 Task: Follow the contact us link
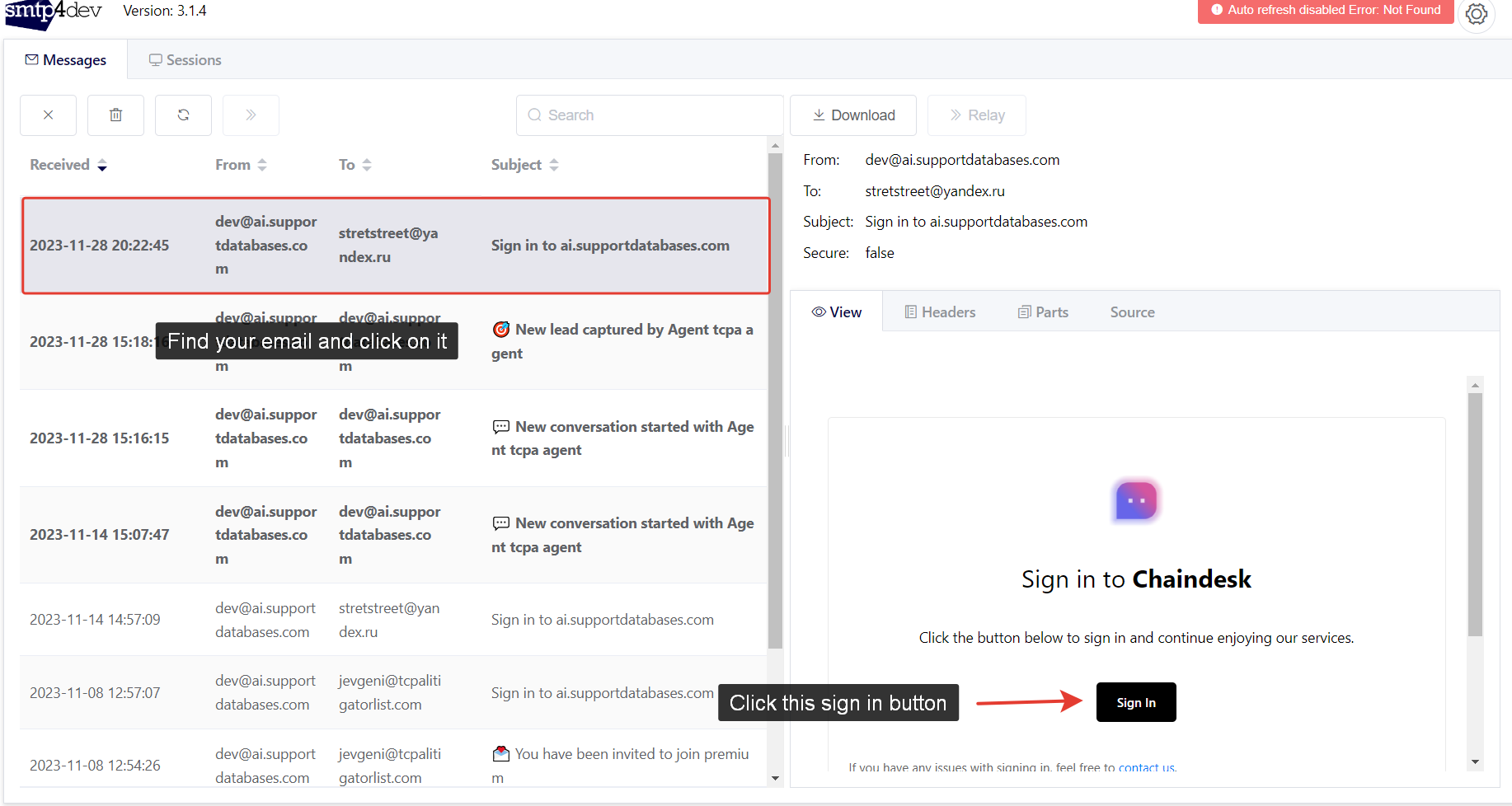point(1146,767)
